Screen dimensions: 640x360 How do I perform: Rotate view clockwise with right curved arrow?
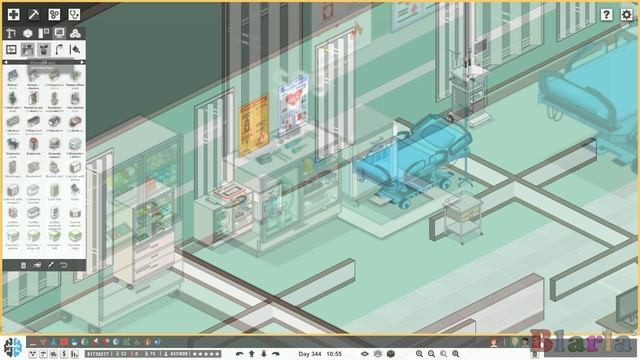(276, 354)
